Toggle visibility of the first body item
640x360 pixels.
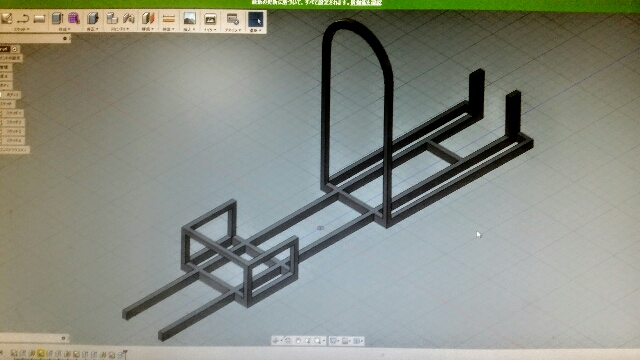point(2,95)
